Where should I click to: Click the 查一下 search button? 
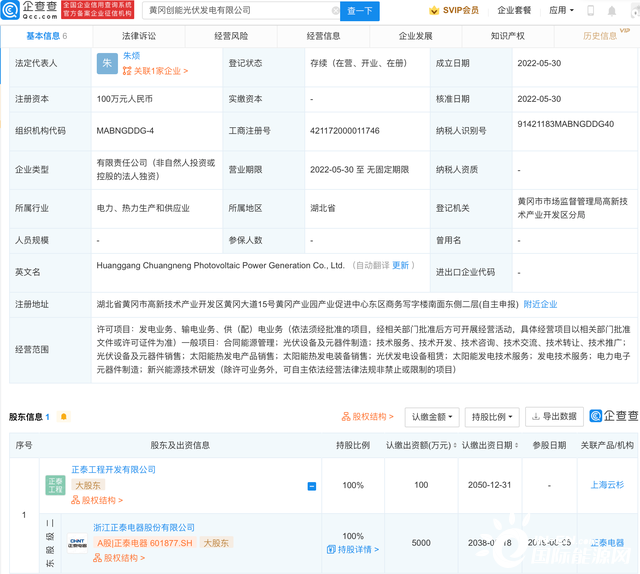point(359,11)
